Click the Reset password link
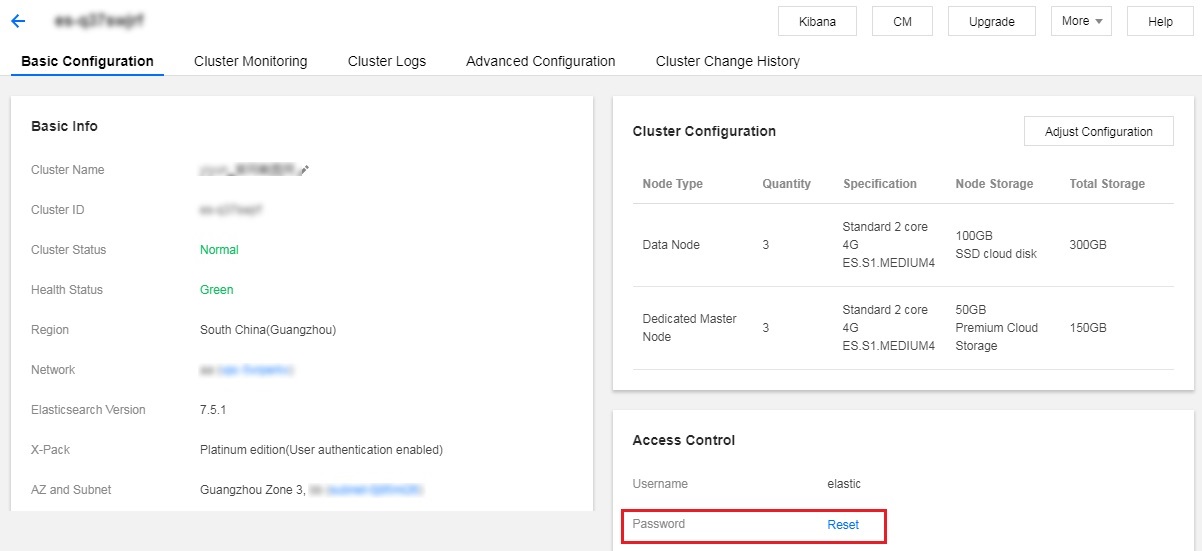 coord(843,524)
